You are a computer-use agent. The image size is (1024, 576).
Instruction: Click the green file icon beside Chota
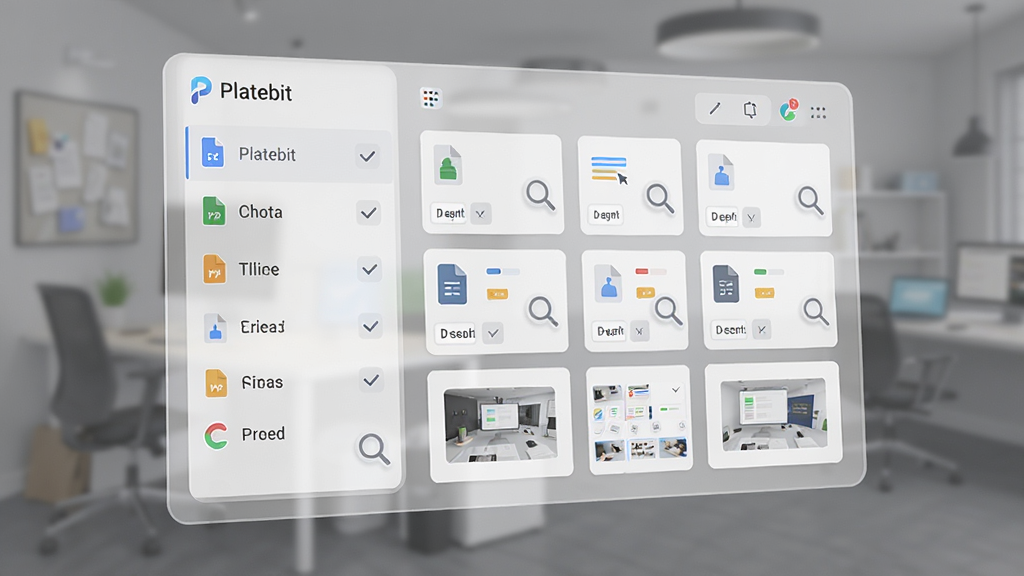tap(214, 212)
